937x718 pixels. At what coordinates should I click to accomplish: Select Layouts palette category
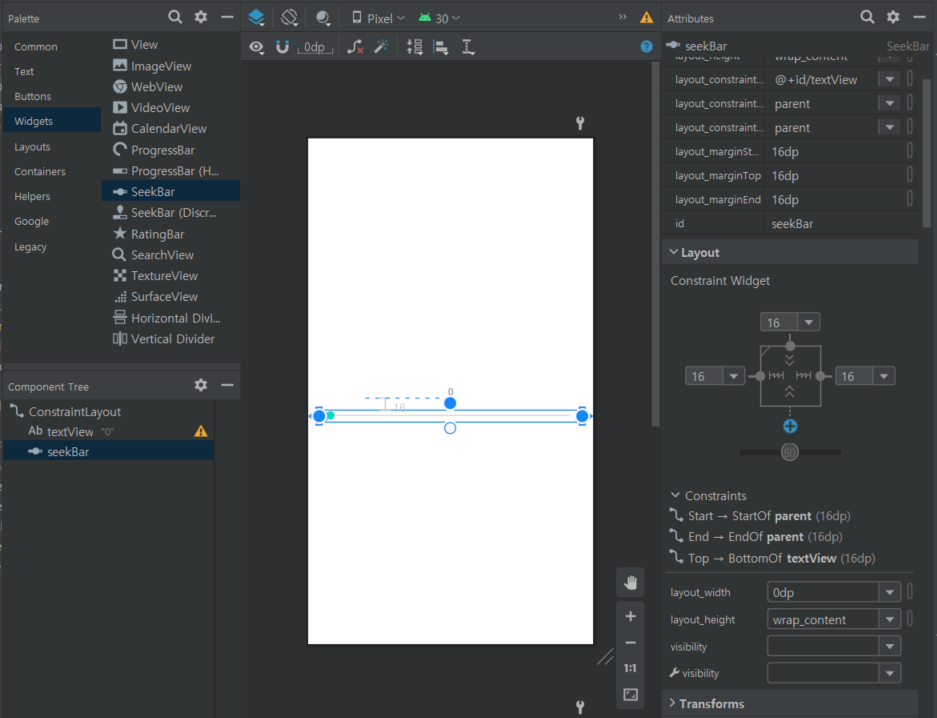32,147
